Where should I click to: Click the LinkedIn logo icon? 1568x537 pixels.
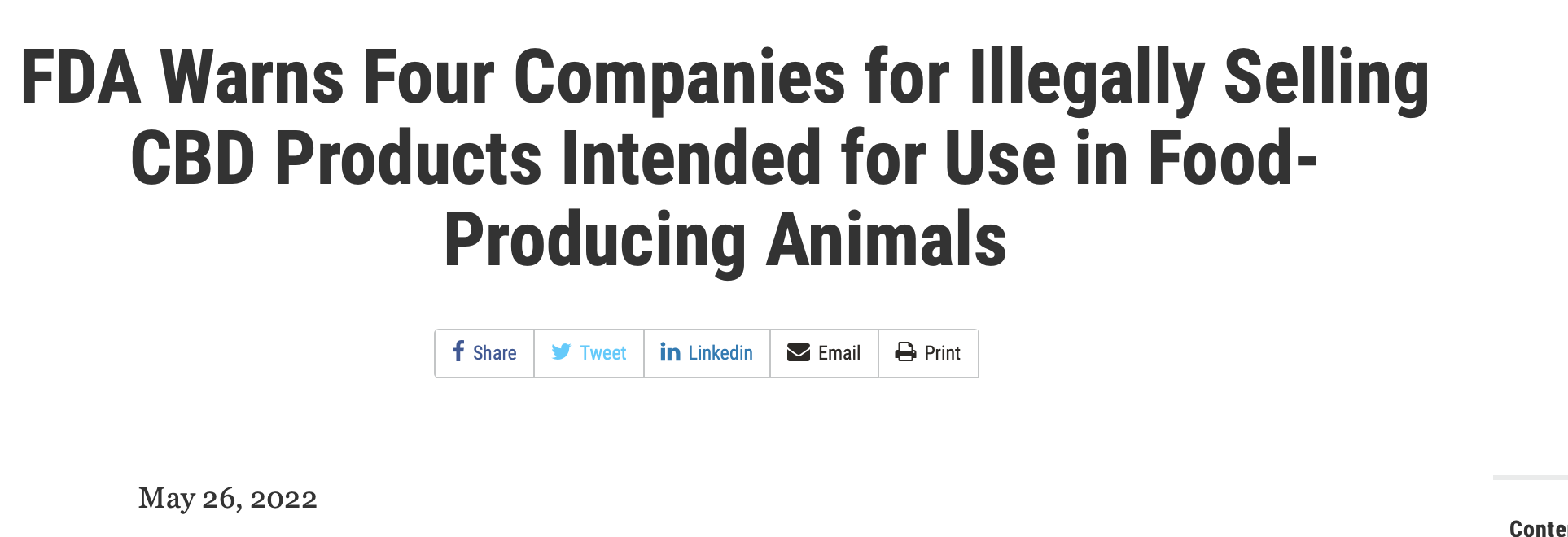click(670, 352)
